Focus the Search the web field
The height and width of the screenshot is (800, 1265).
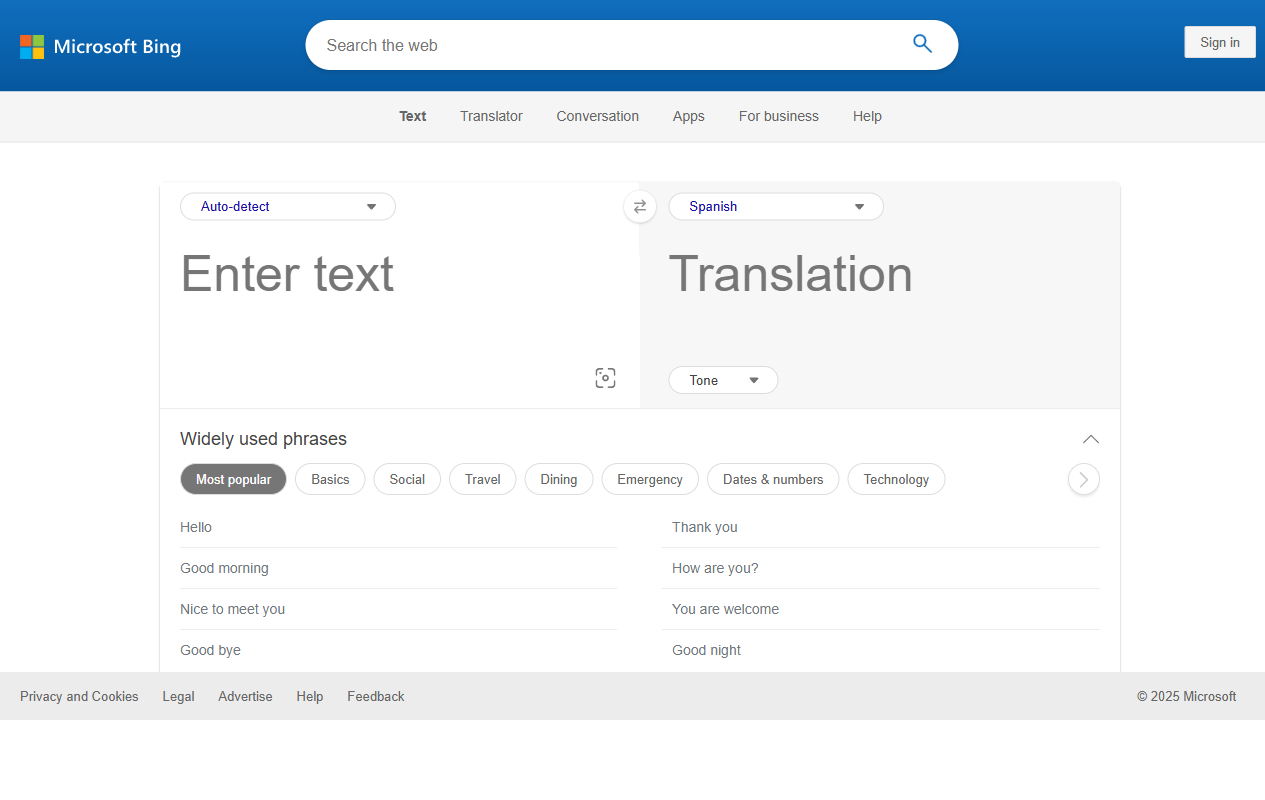(600, 45)
